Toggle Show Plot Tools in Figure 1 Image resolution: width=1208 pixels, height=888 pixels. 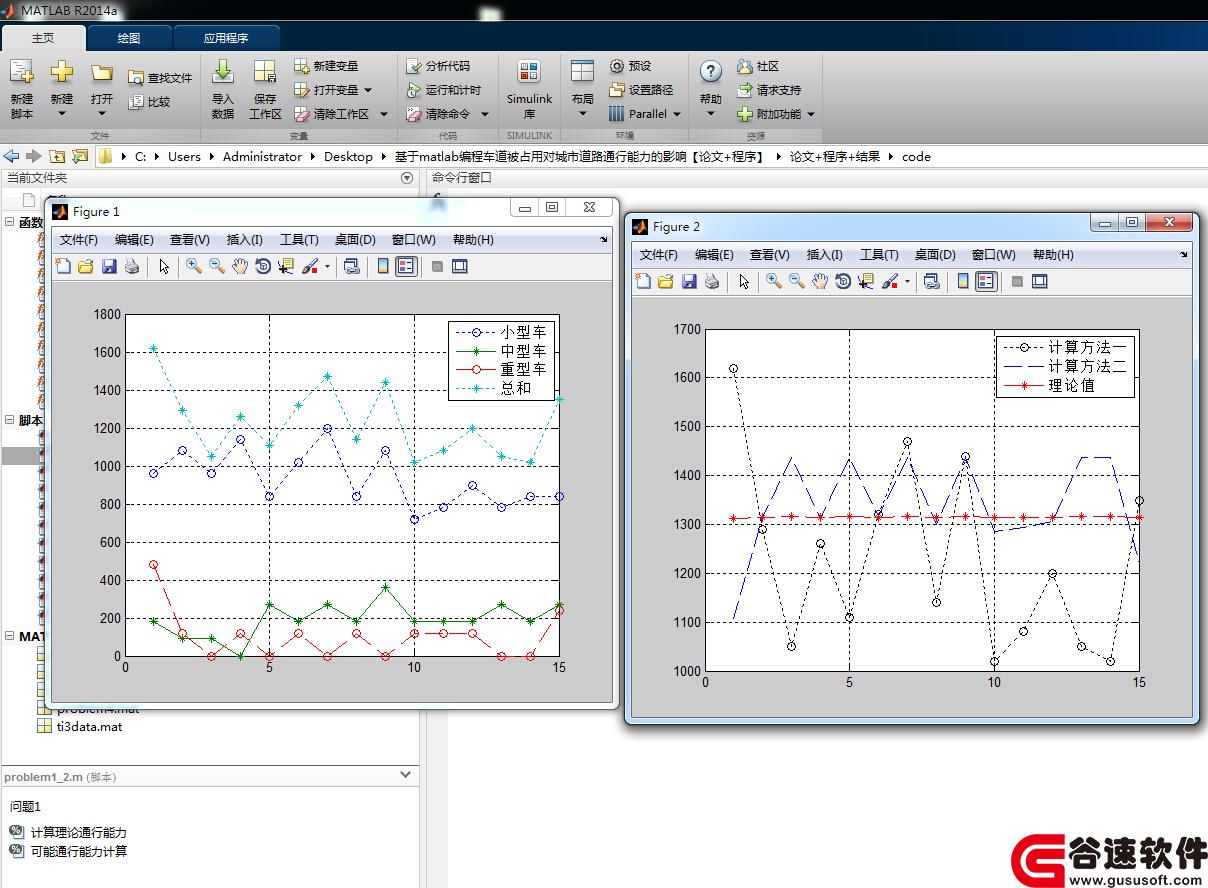460,266
